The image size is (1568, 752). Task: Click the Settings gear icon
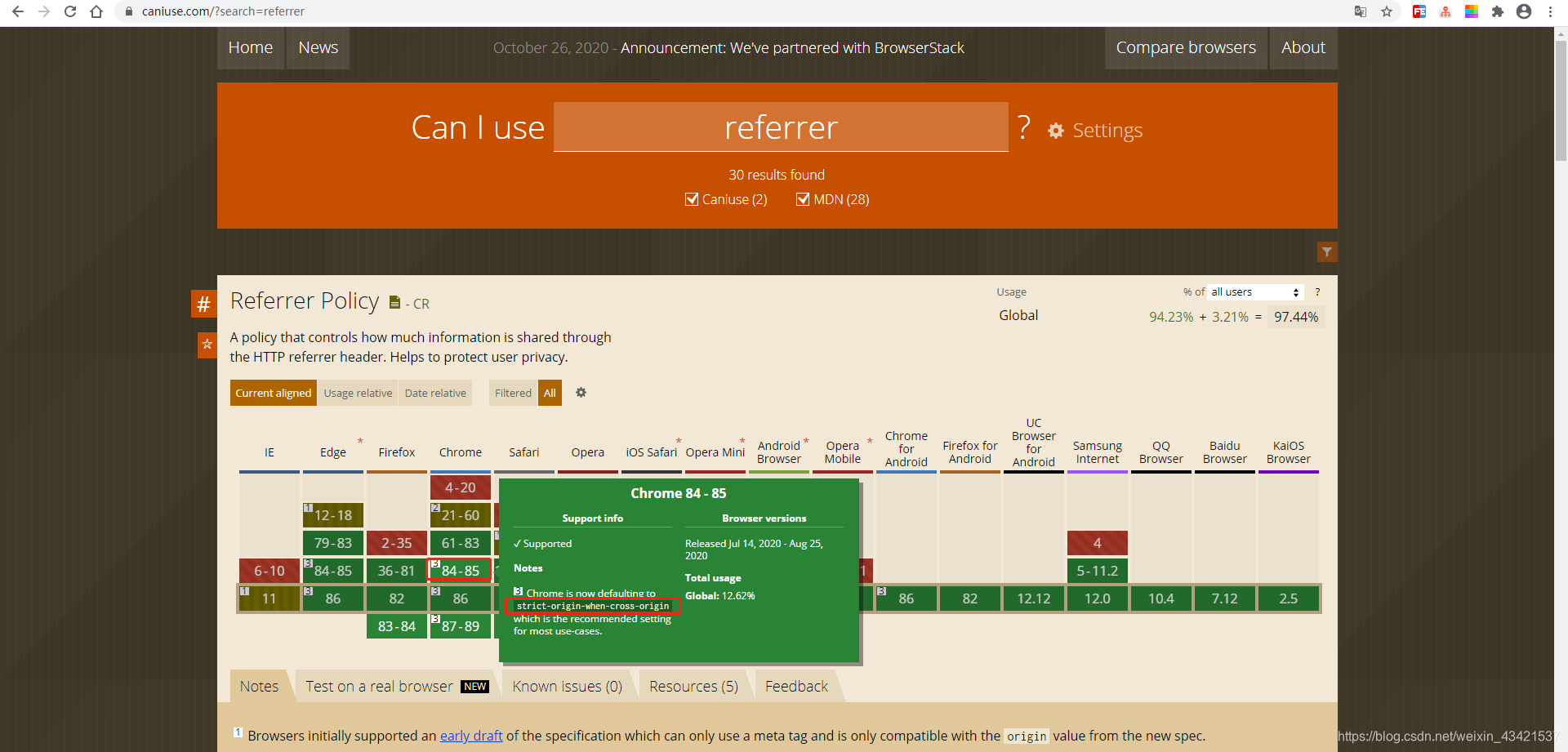[x=1056, y=131]
